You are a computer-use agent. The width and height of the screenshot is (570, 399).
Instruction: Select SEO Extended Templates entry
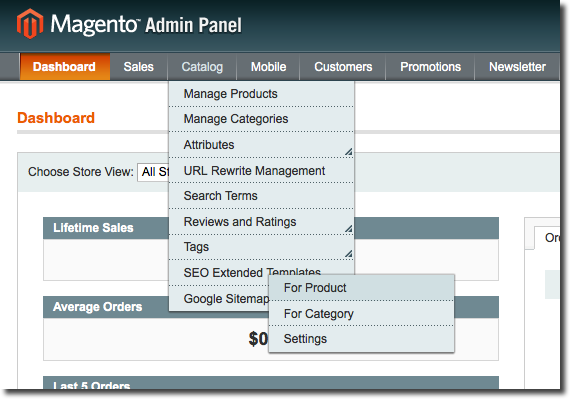[252, 272]
